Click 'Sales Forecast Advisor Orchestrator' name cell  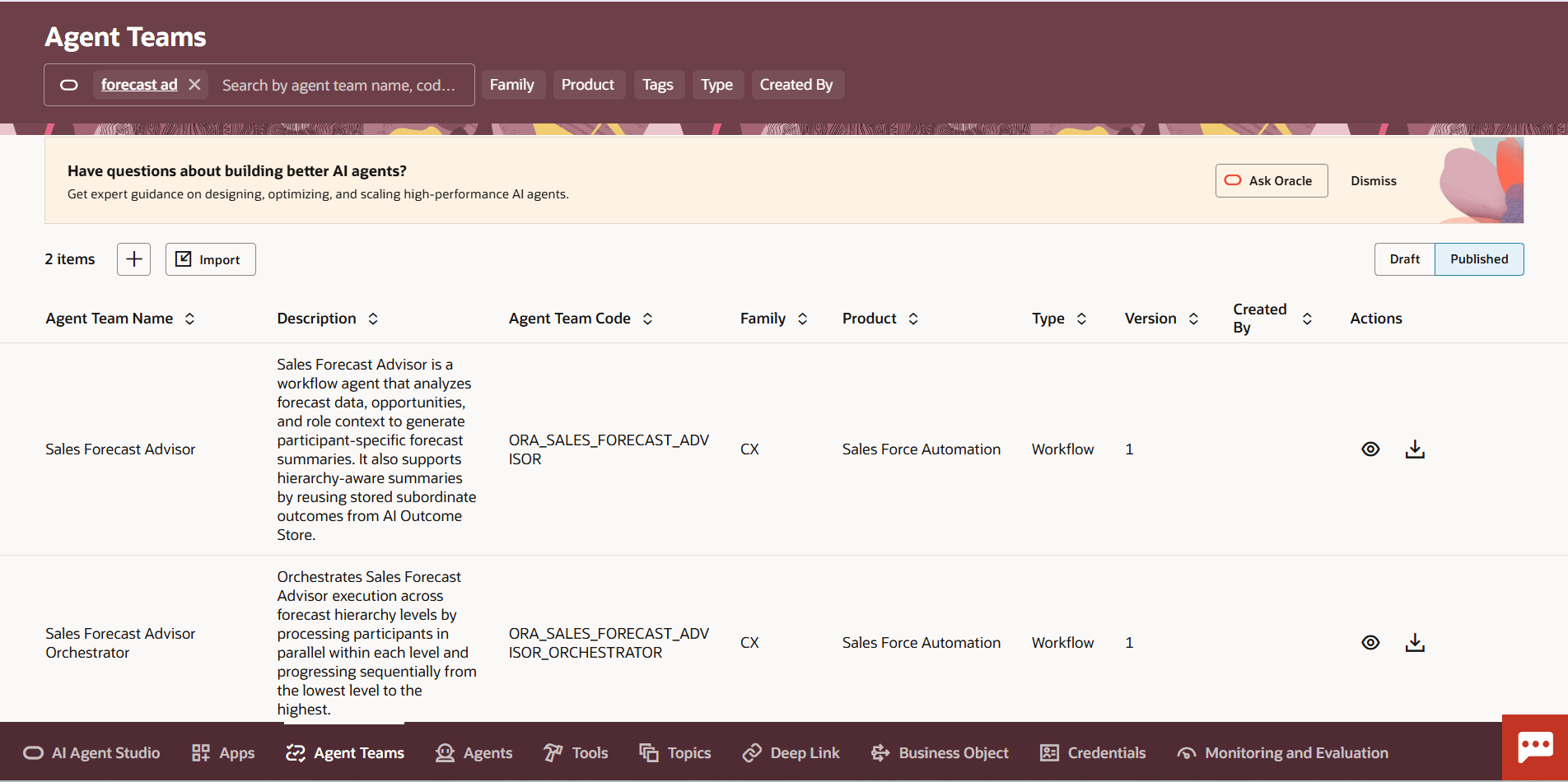click(120, 643)
